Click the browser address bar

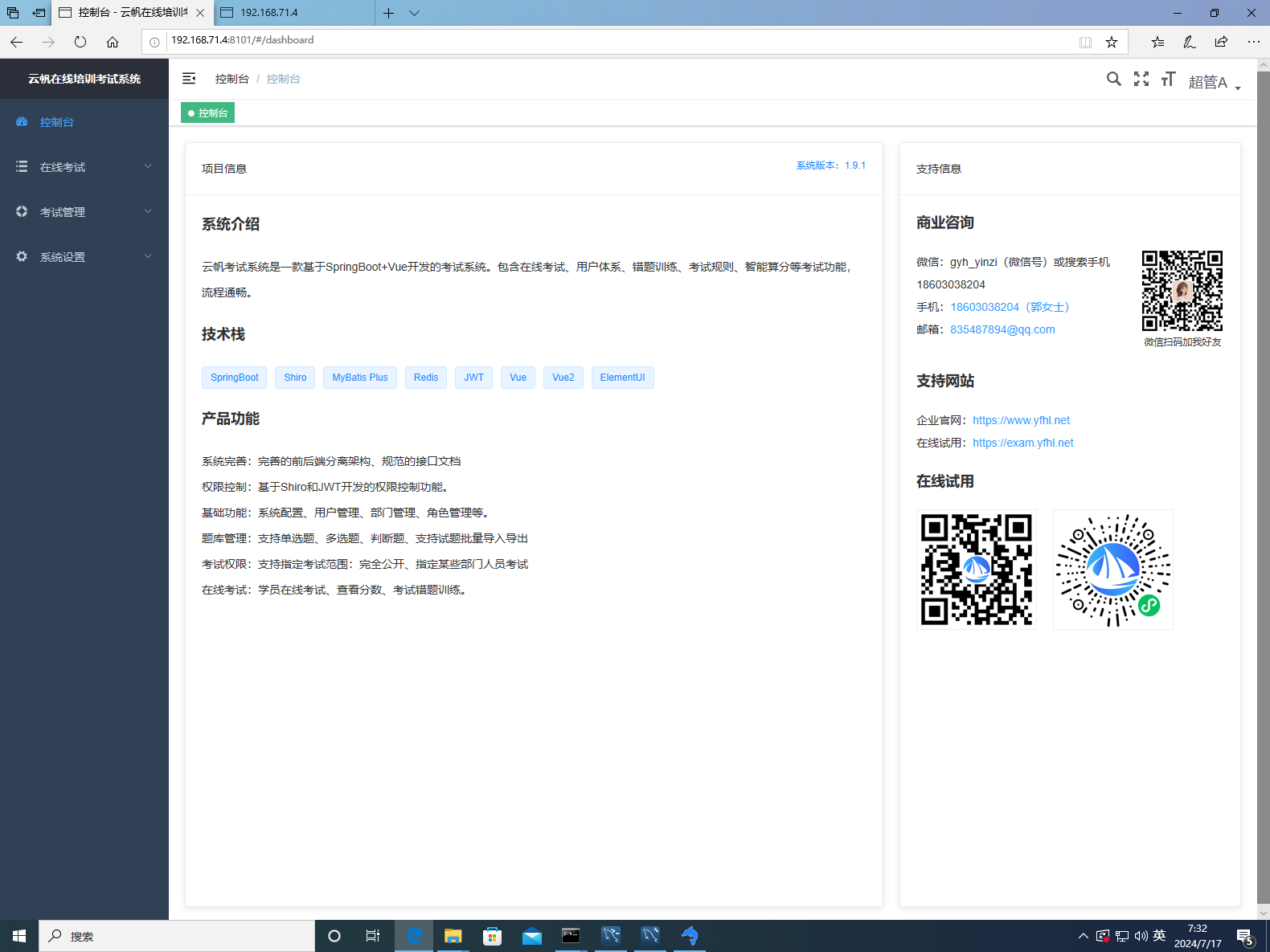click(611, 40)
